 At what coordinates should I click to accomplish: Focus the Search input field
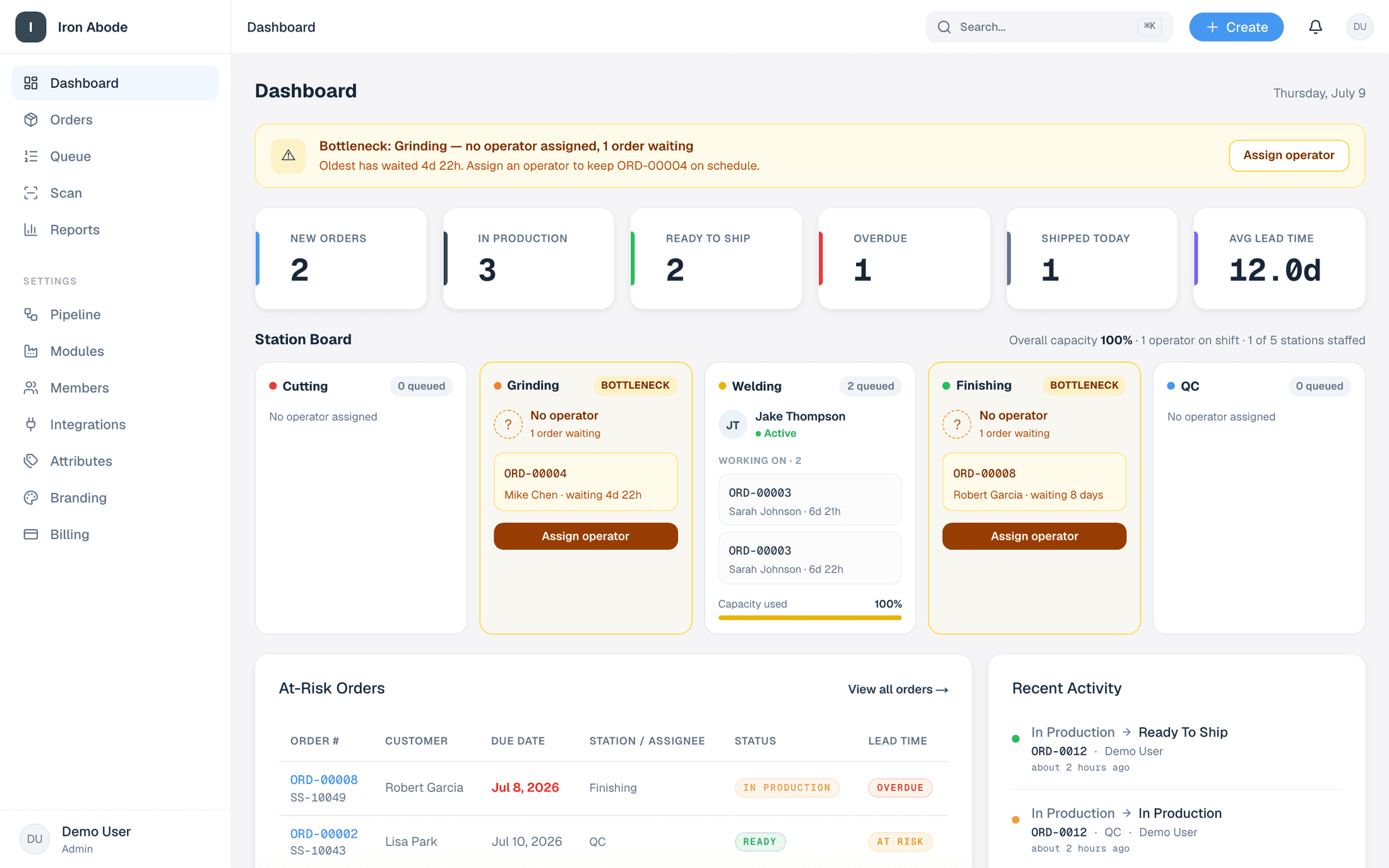click(x=1049, y=27)
